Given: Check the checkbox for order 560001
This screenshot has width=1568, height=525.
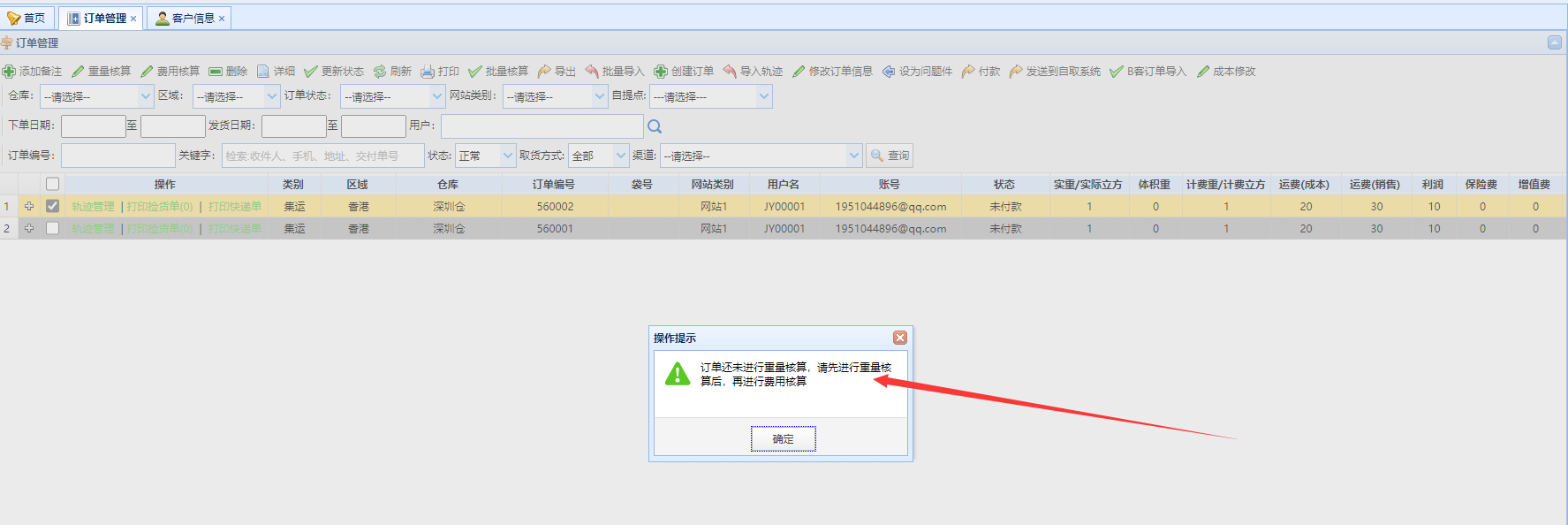Looking at the screenshot, I should point(53,228).
